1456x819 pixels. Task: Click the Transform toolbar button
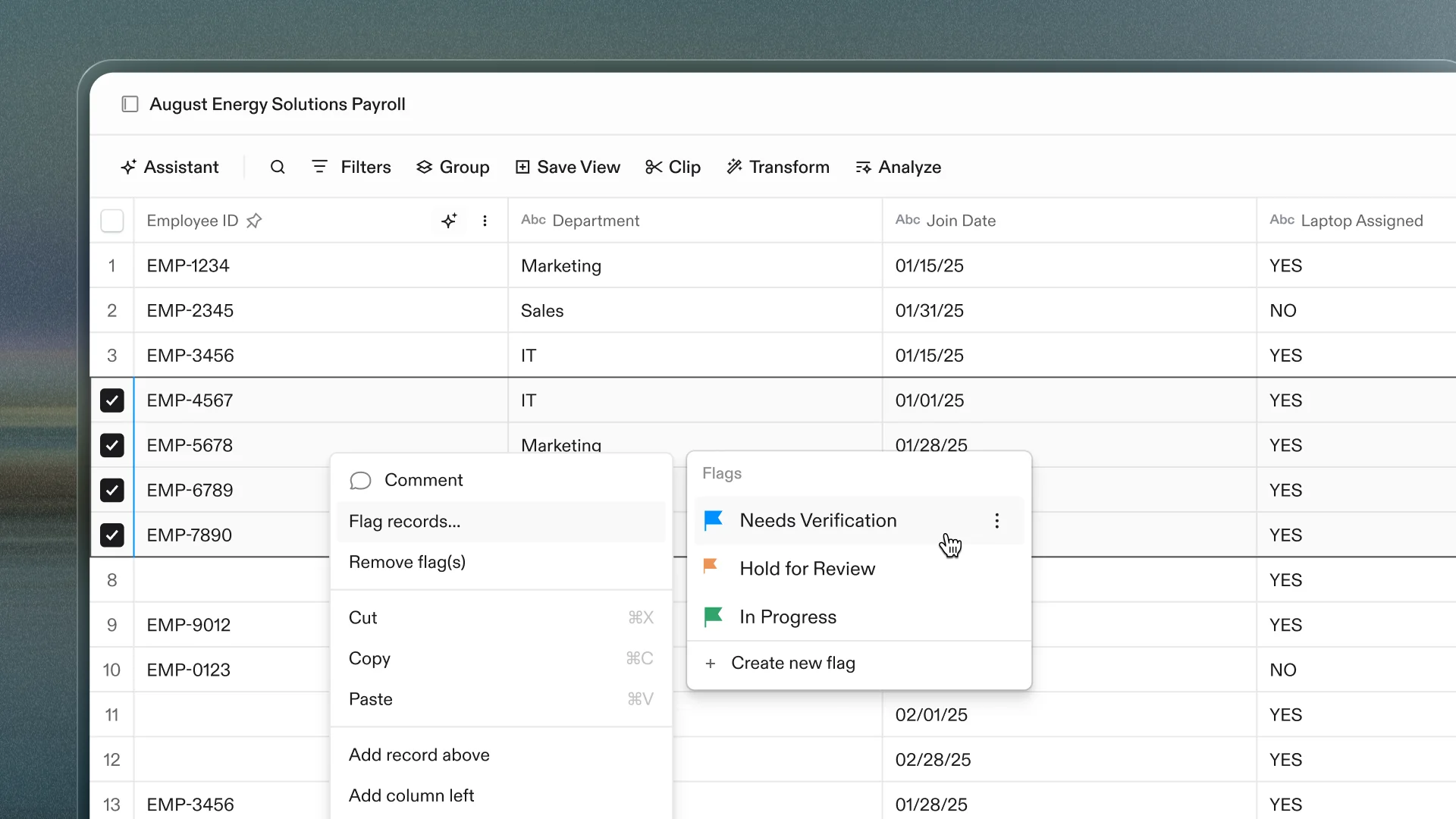coord(778,167)
